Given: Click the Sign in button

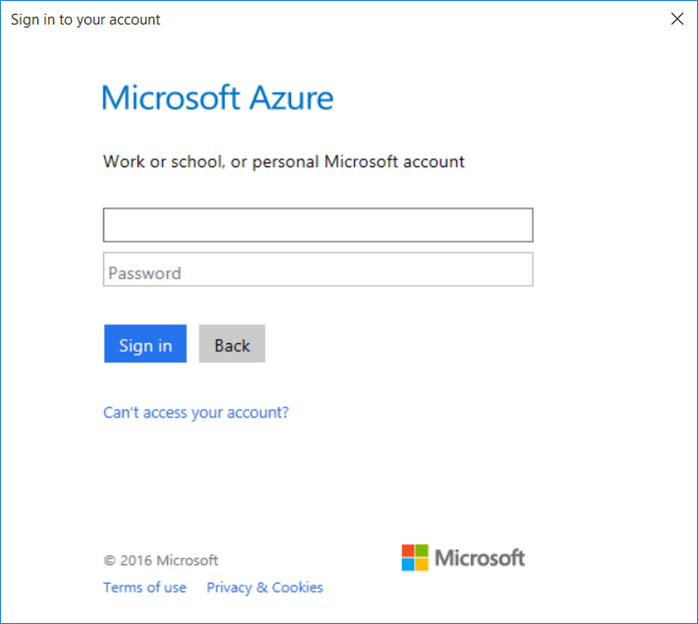Looking at the screenshot, I should click(145, 344).
